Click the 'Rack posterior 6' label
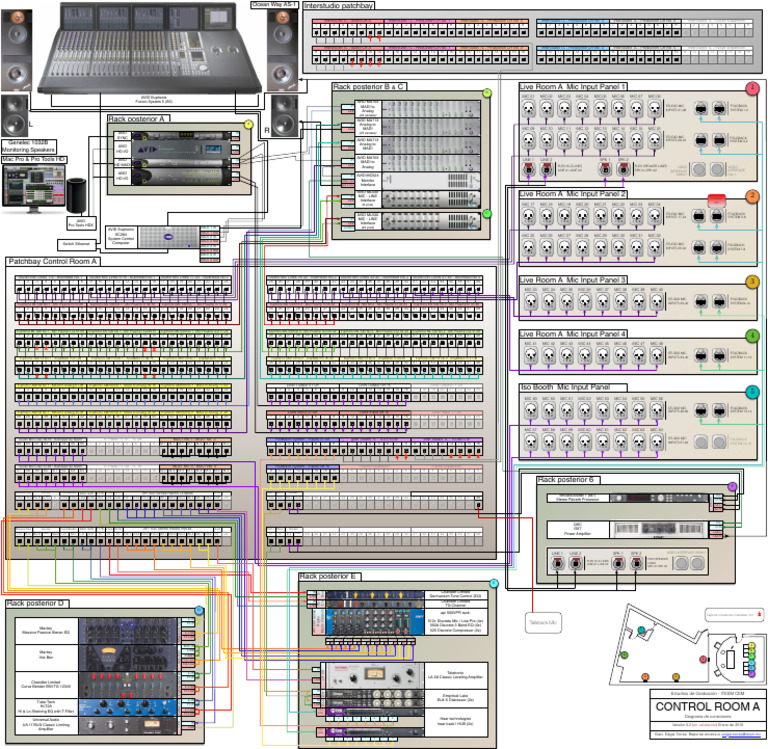The width and height of the screenshot is (768, 749). click(x=568, y=480)
